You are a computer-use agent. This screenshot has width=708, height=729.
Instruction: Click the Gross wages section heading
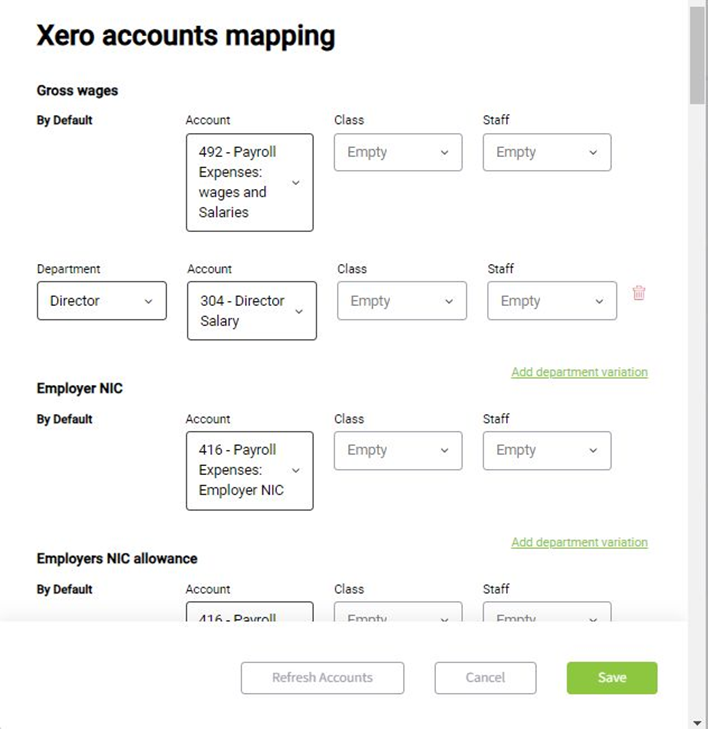tap(77, 90)
